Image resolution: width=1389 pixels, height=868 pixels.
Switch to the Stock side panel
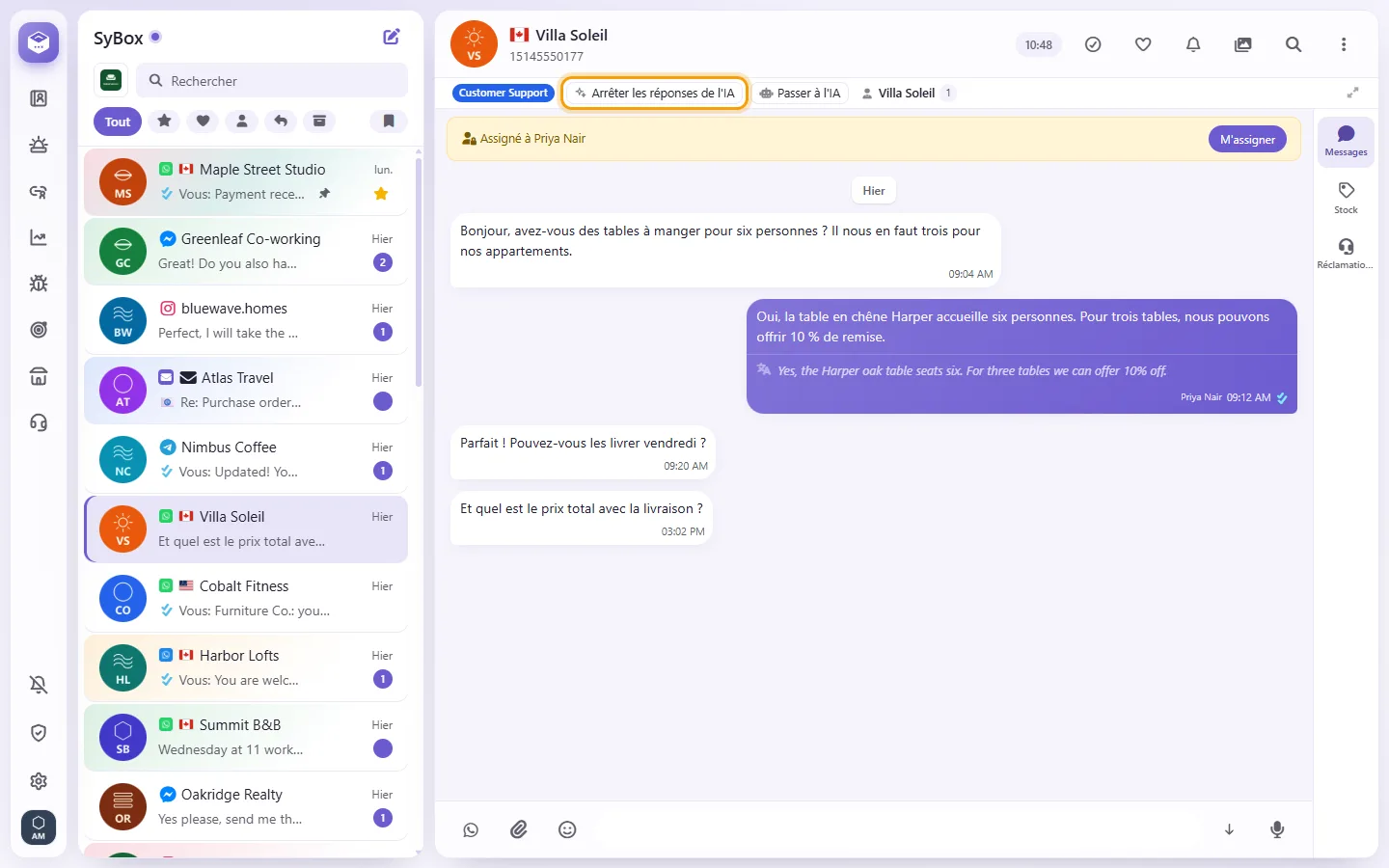click(1346, 197)
